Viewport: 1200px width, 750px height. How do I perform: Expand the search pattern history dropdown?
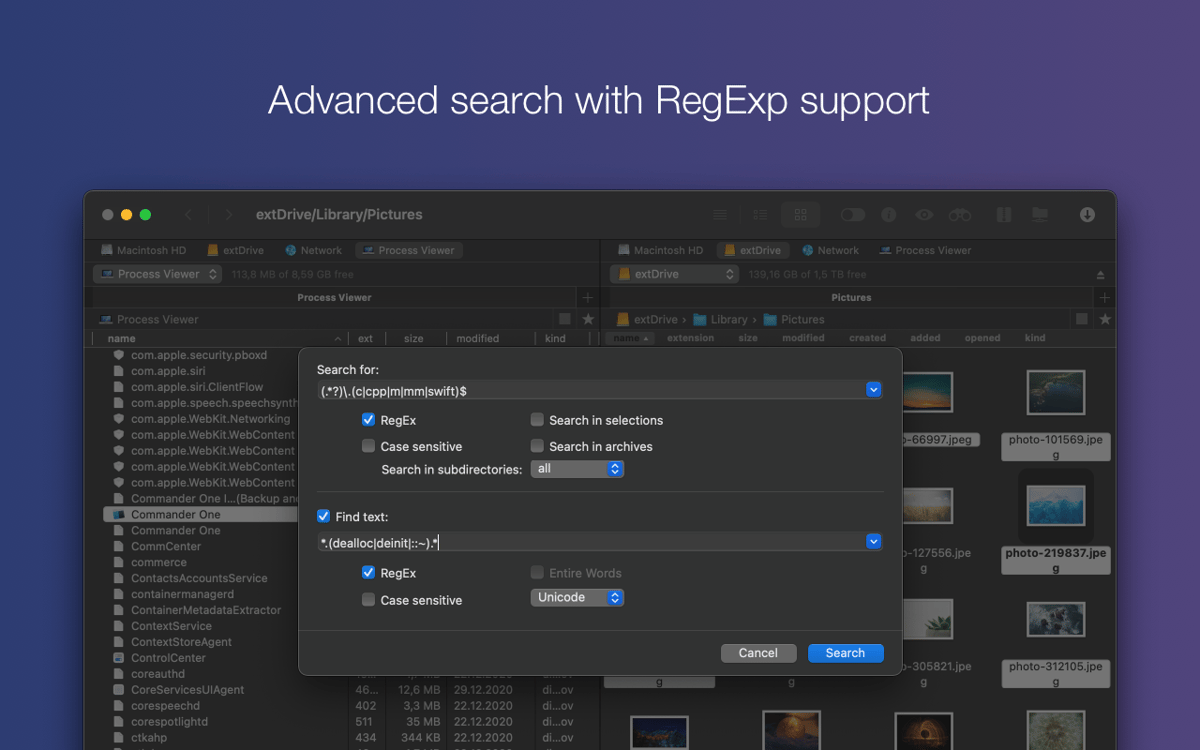click(x=873, y=389)
